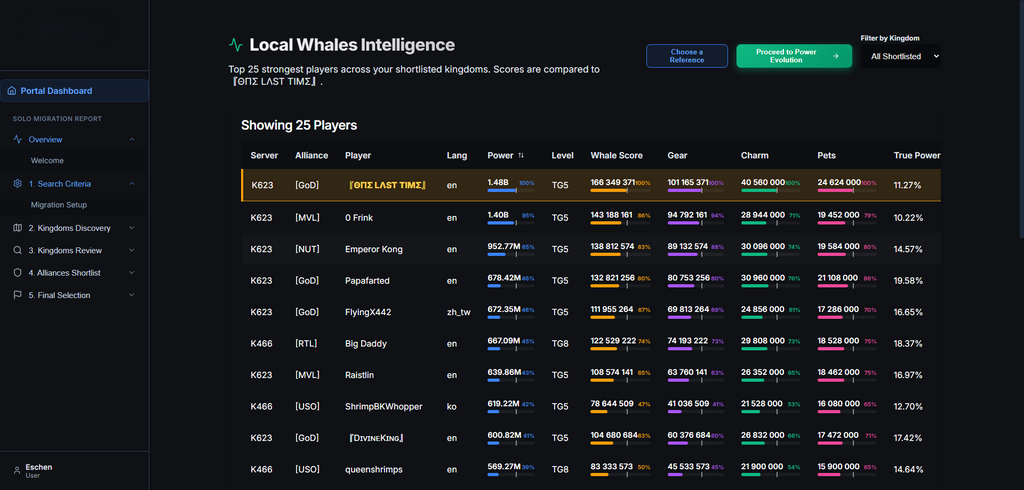Click the gear icon beside Search Criteria
The image size is (1024, 490).
[x=18, y=184]
